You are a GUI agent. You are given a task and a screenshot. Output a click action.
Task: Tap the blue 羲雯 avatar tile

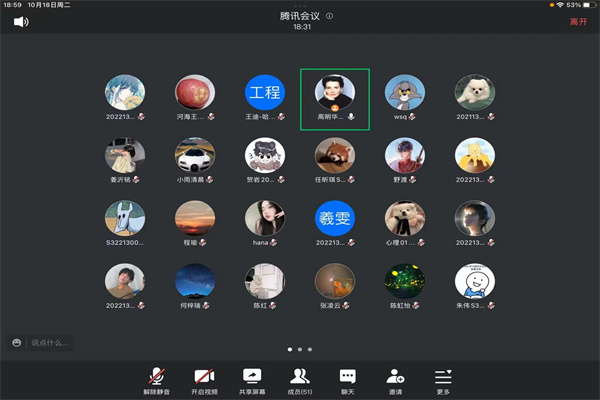click(x=335, y=219)
